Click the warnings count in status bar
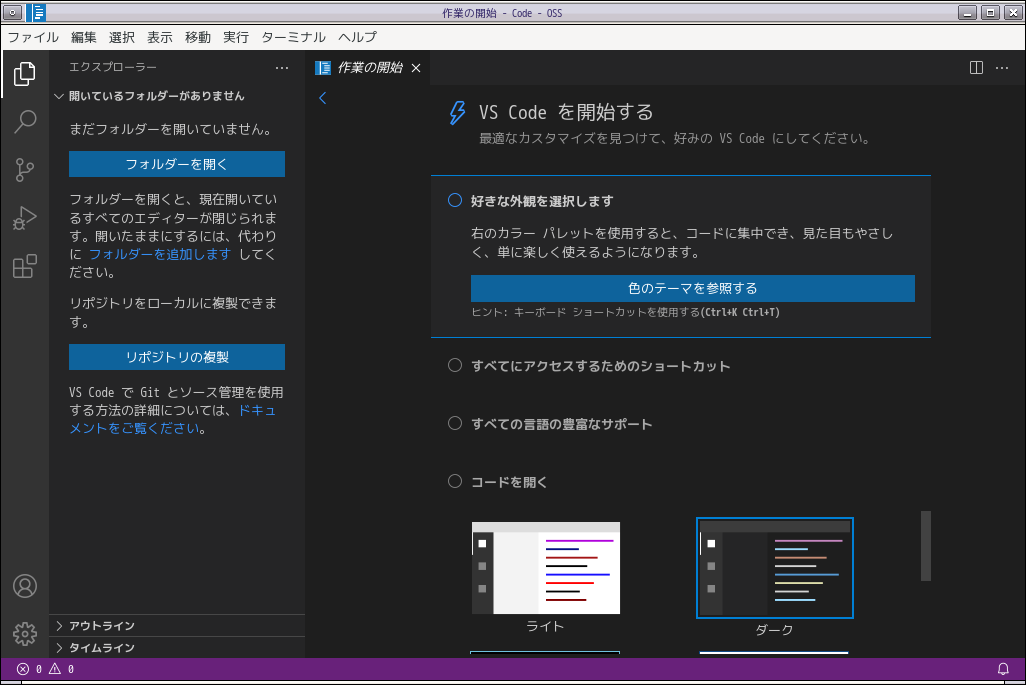This screenshot has height=685, width=1026. 62,669
